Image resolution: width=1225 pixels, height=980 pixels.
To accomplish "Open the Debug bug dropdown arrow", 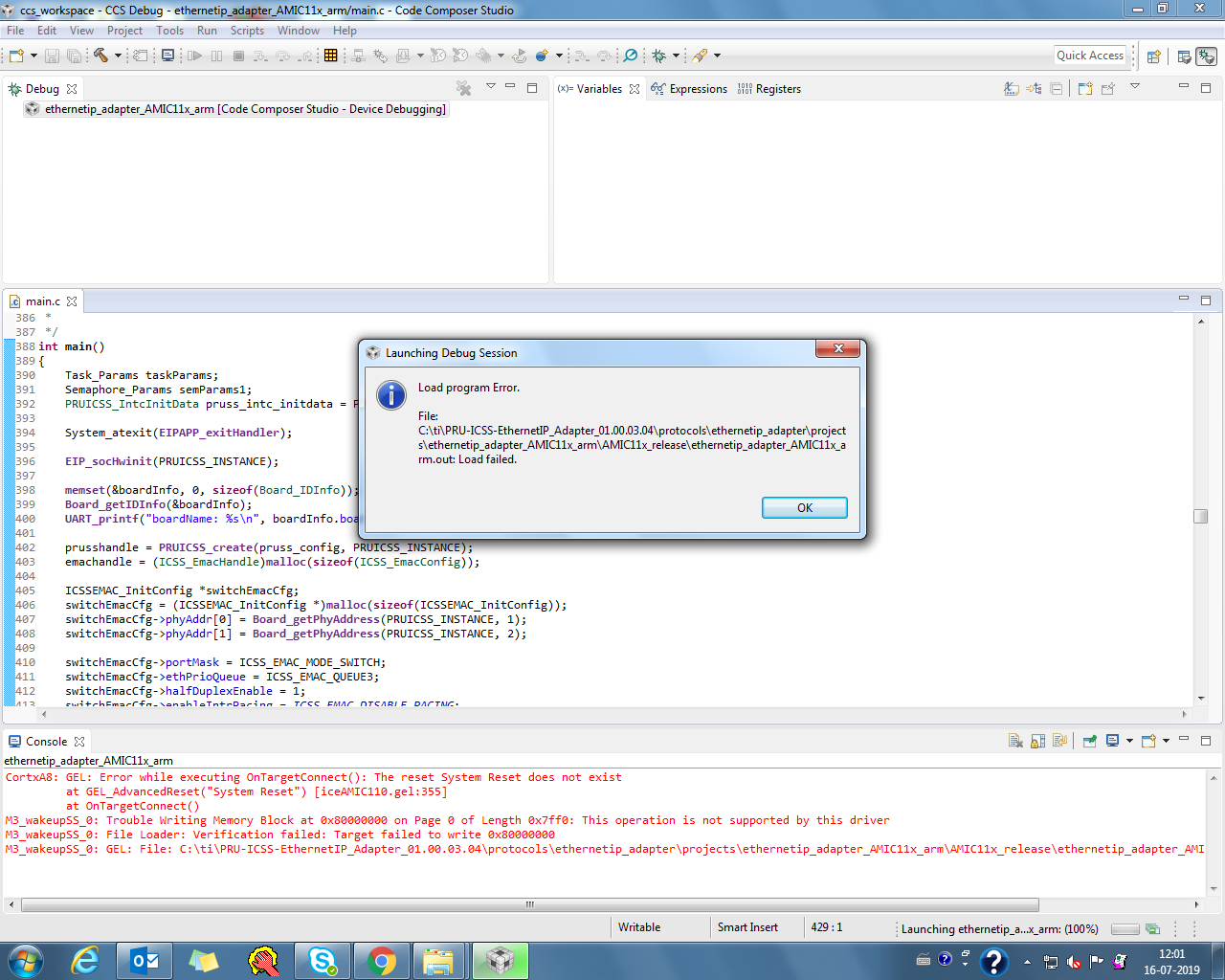I will pyautogui.click(x=676, y=56).
